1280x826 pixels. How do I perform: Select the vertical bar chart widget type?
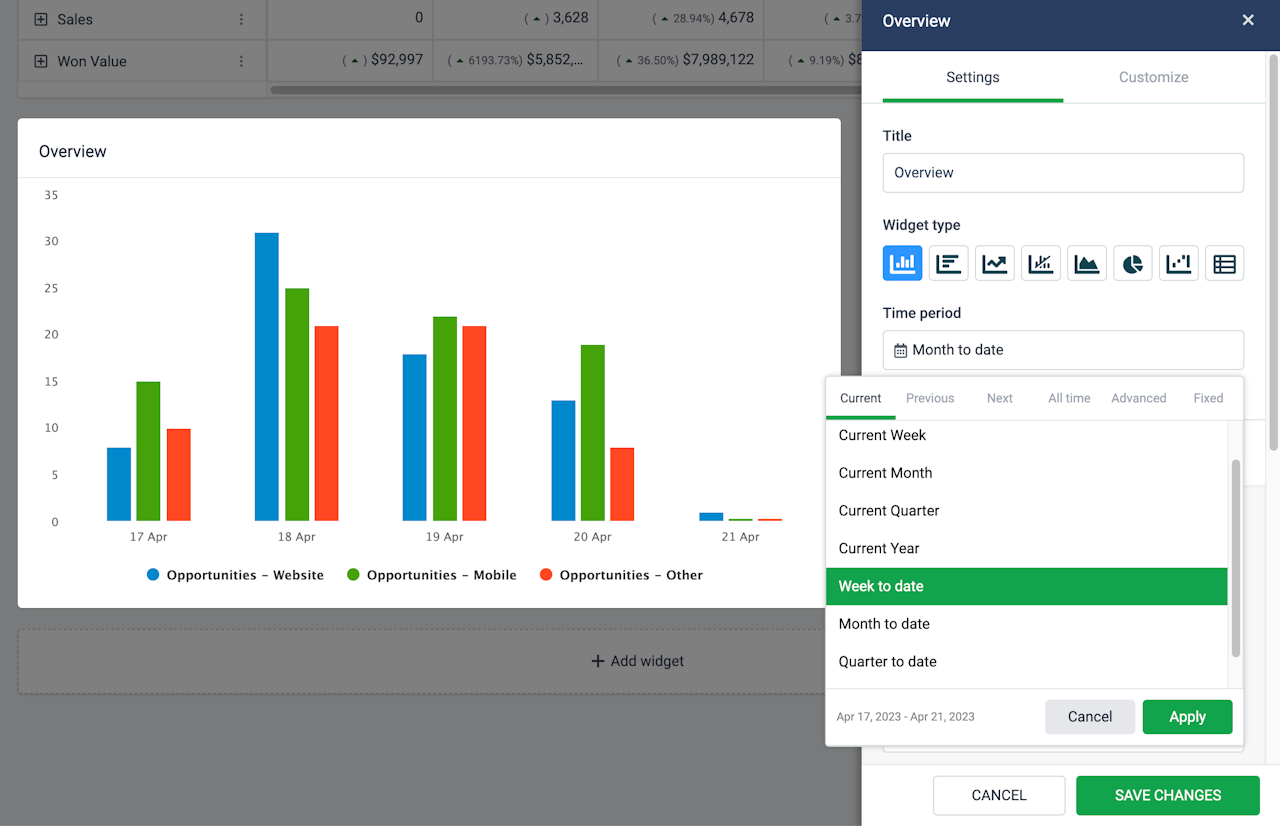coord(902,263)
